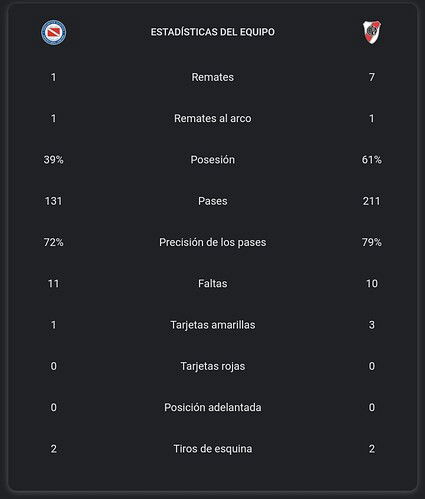This screenshot has height=499, width=425.
Task: Select the 211 passes value
Action: 372,201
